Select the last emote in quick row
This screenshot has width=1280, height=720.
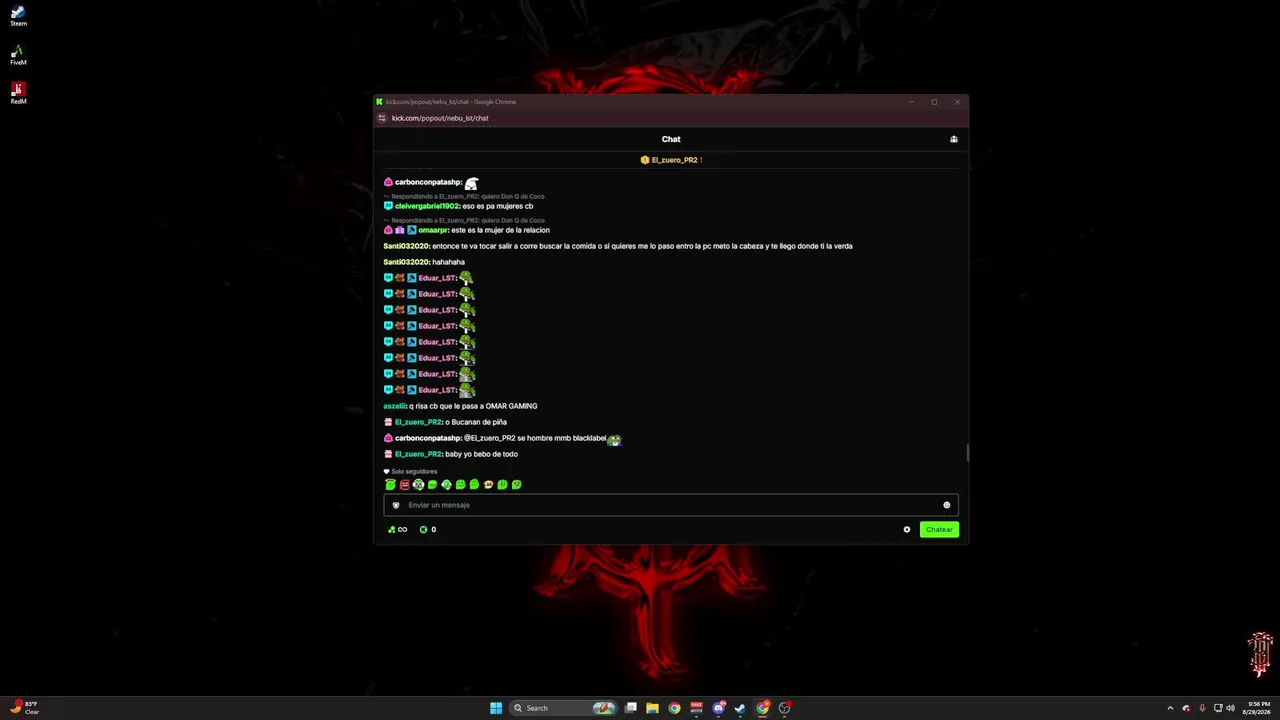coord(516,485)
